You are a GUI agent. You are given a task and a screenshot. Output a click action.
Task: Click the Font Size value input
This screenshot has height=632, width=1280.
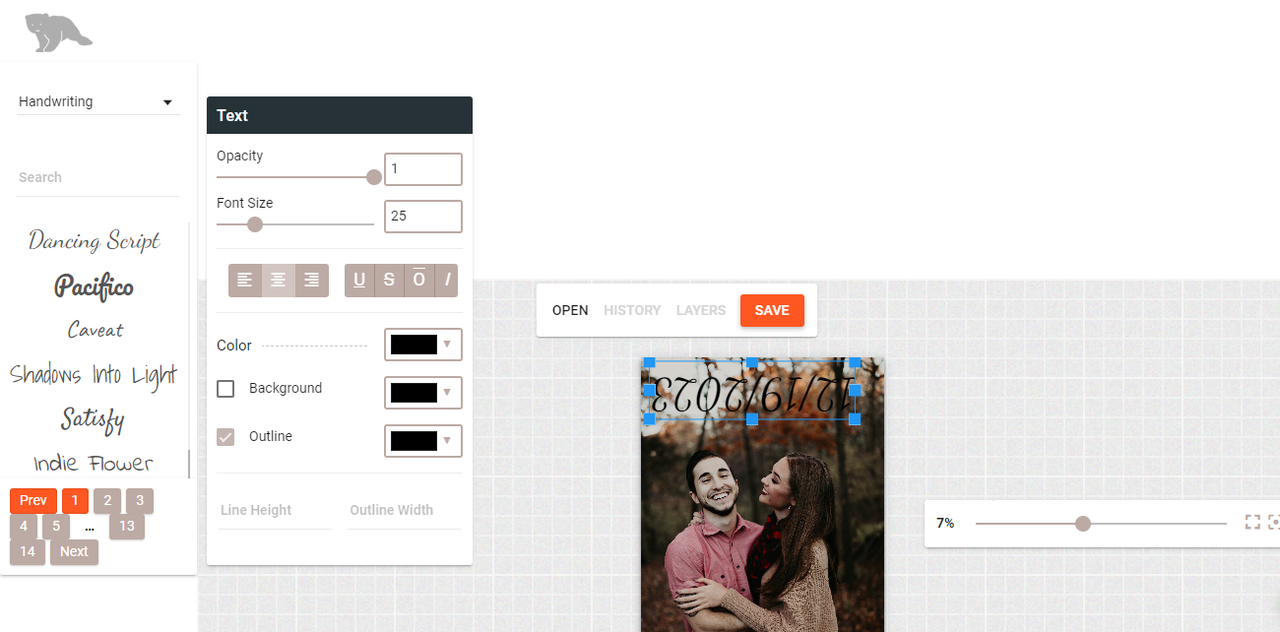coord(423,216)
